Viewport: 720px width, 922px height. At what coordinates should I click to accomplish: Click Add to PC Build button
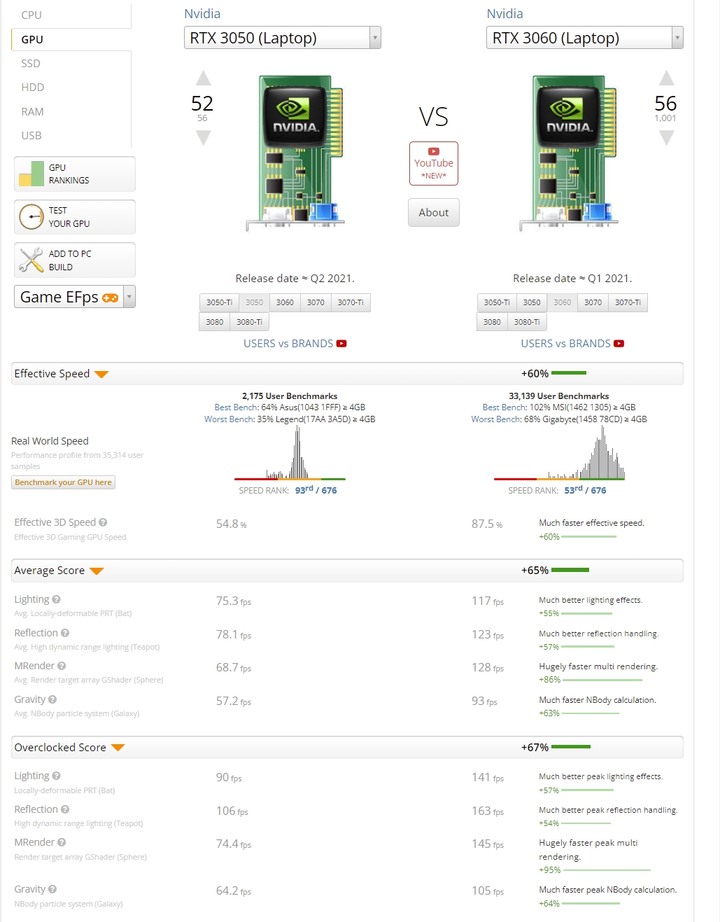coord(75,260)
